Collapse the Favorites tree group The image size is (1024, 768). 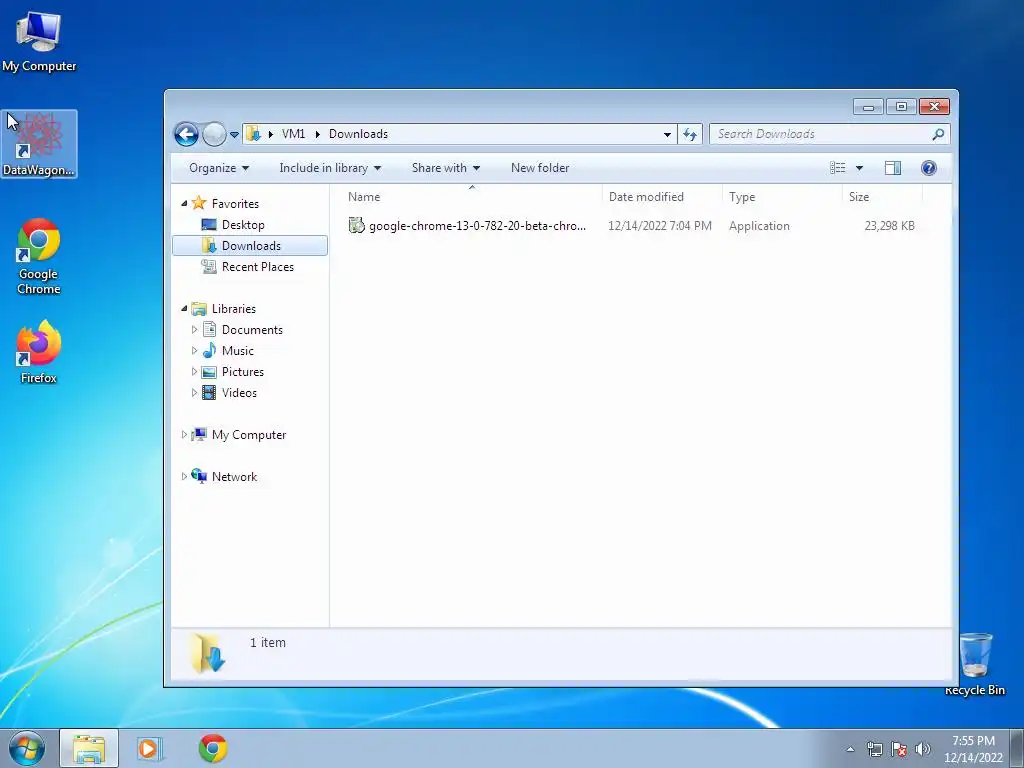click(x=184, y=204)
